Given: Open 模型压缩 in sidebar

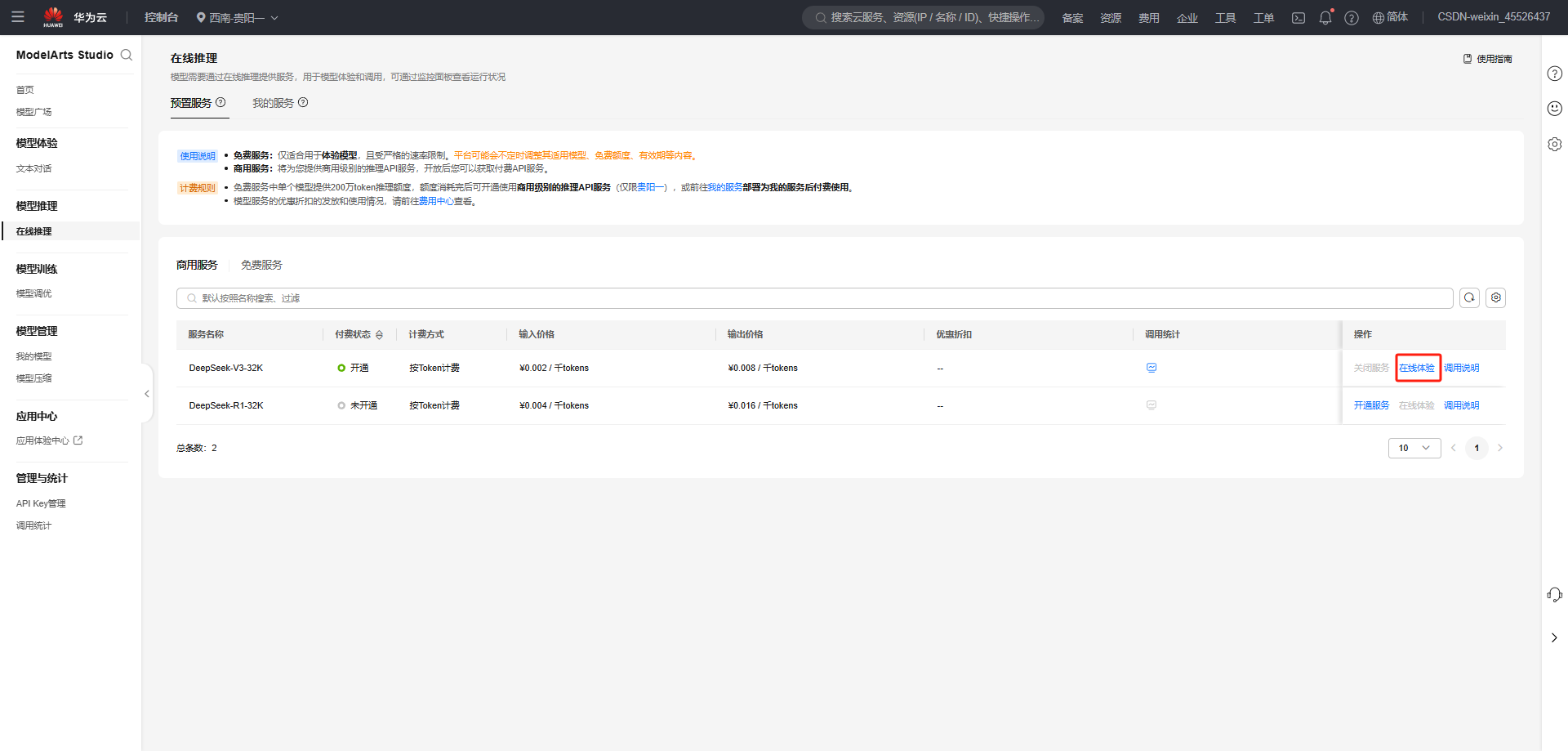Looking at the screenshot, I should pyautogui.click(x=34, y=378).
